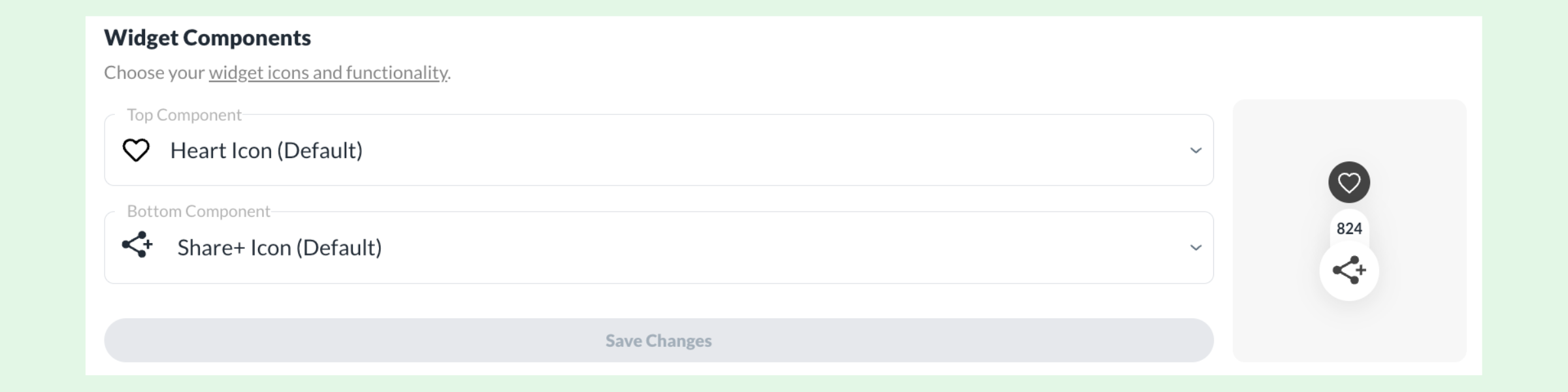Click the chevron on the Heart Icon selector

[x=1196, y=150]
